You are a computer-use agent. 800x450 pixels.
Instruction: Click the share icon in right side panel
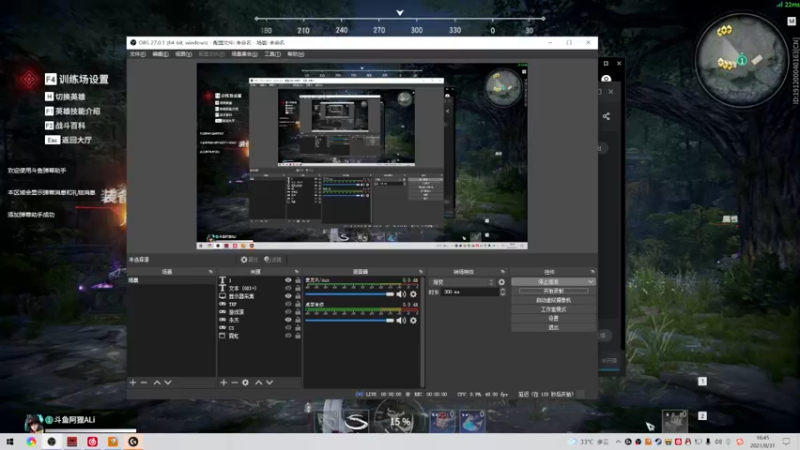tap(606, 116)
